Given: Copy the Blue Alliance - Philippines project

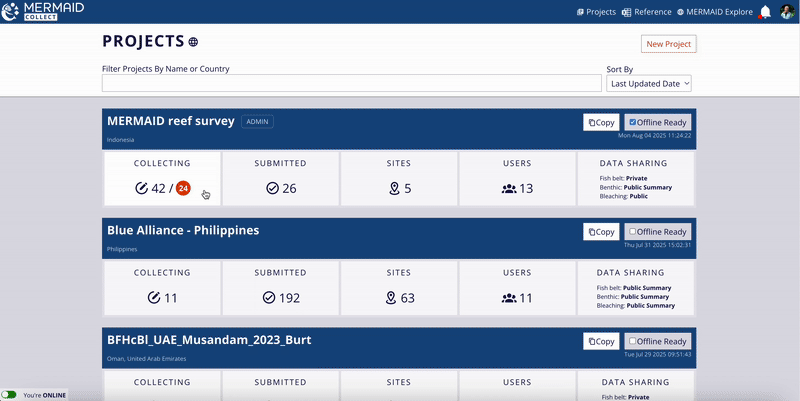Looking at the screenshot, I should [x=601, y=232].
